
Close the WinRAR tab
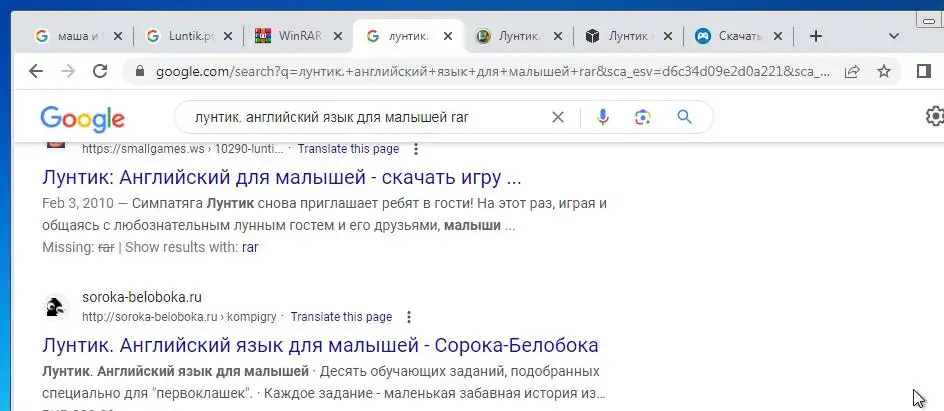coord(338,36)
